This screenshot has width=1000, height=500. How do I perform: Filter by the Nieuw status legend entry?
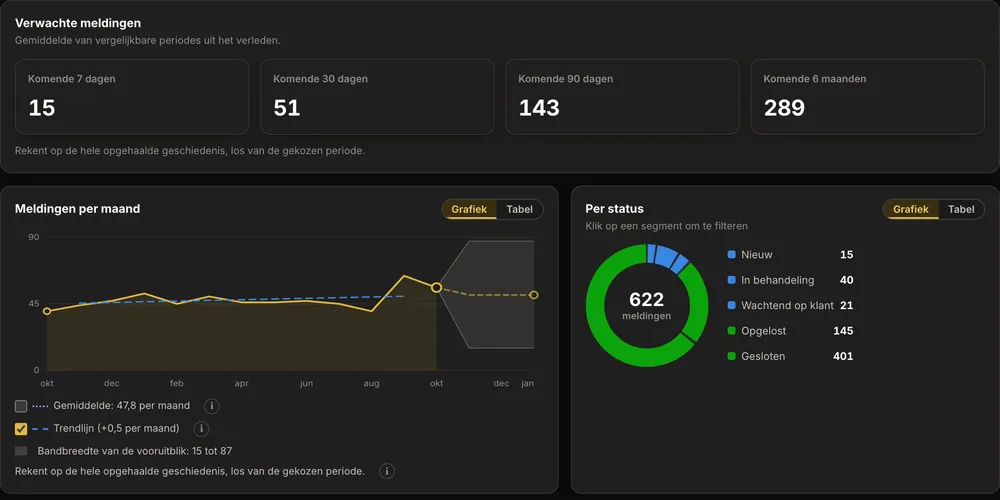(790, 254)
